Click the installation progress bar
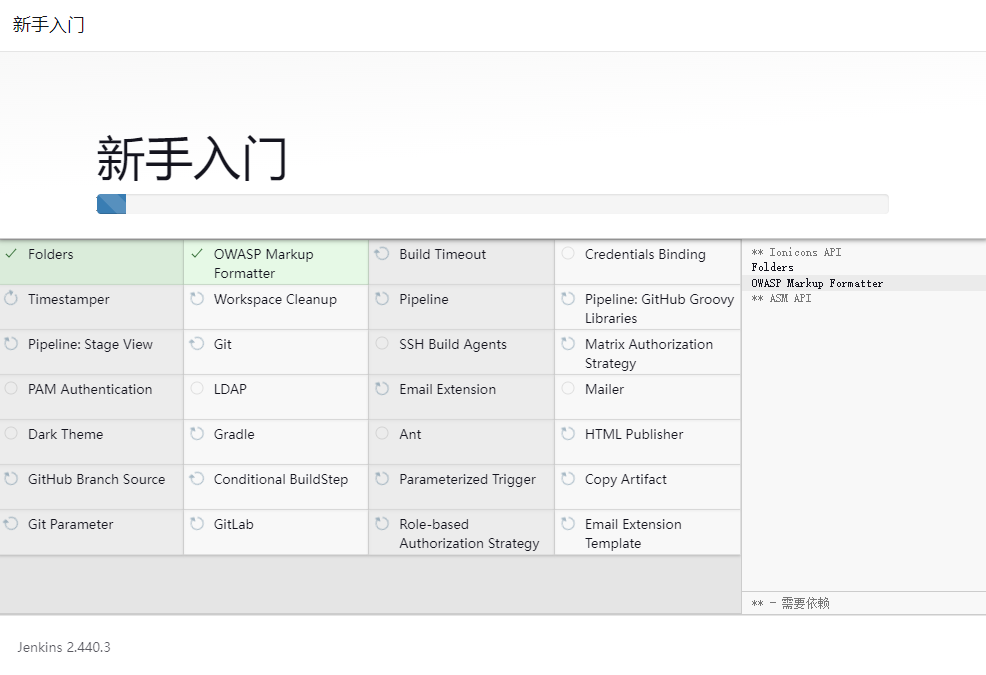 pyautogui.click(x=492, y=204)
